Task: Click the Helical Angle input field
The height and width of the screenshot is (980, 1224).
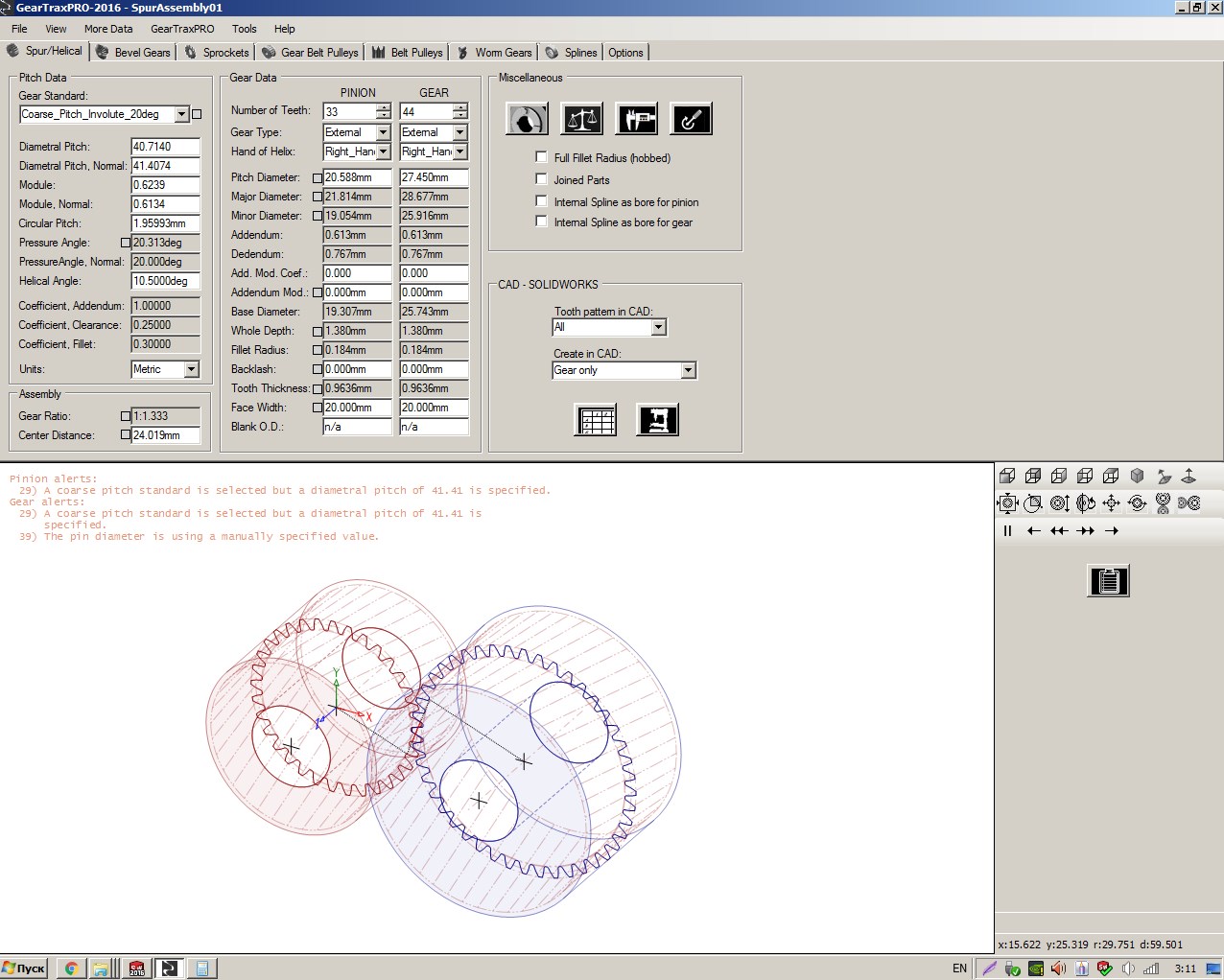Action: click(x=166, y=281)
